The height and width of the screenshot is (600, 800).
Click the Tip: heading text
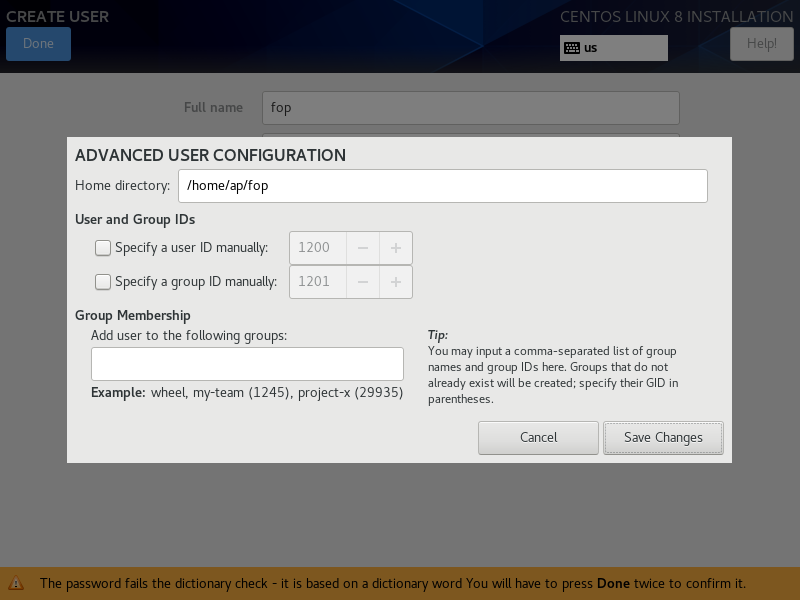pos(438,335)
